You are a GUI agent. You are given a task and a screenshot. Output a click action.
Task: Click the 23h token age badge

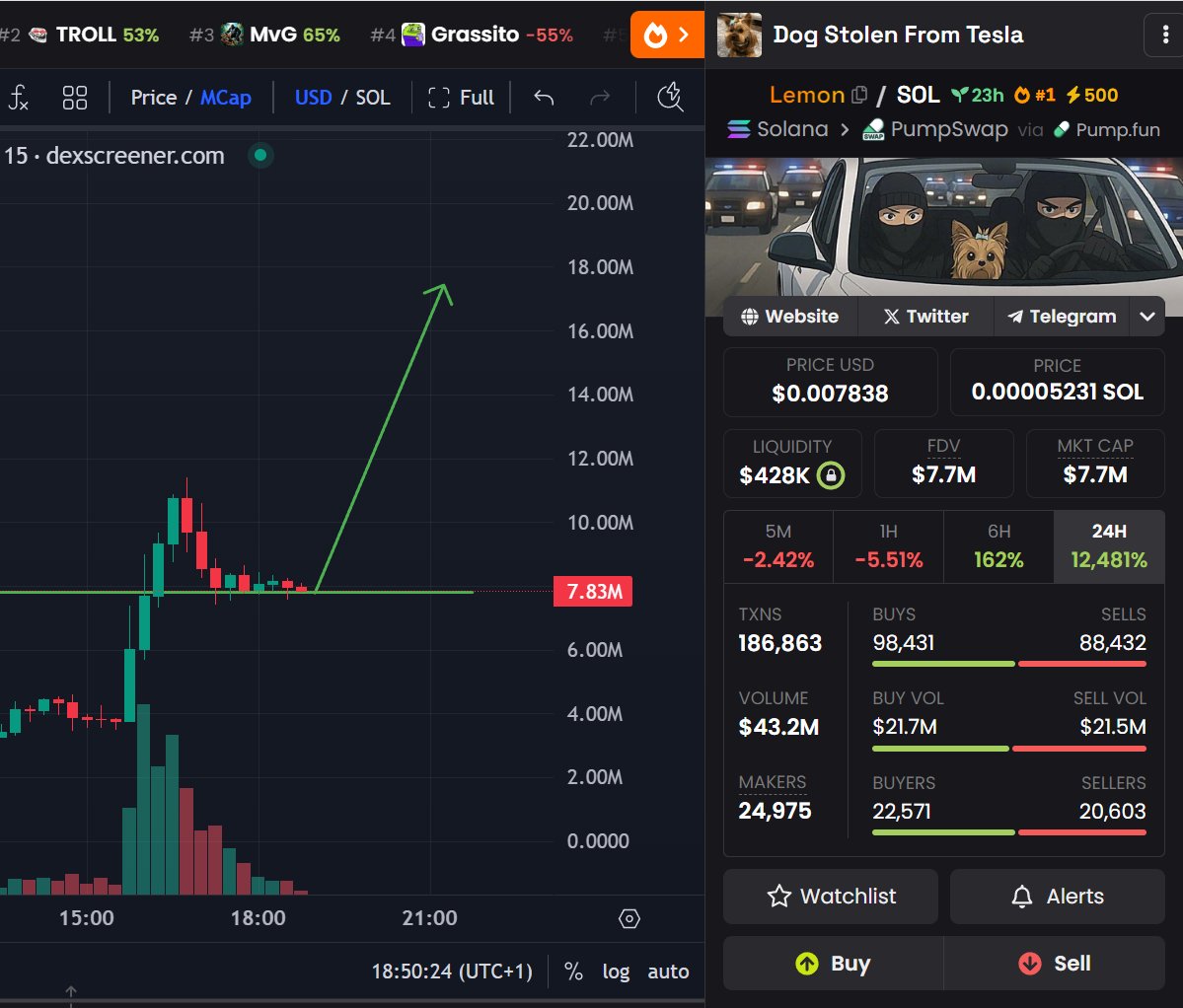977,95
